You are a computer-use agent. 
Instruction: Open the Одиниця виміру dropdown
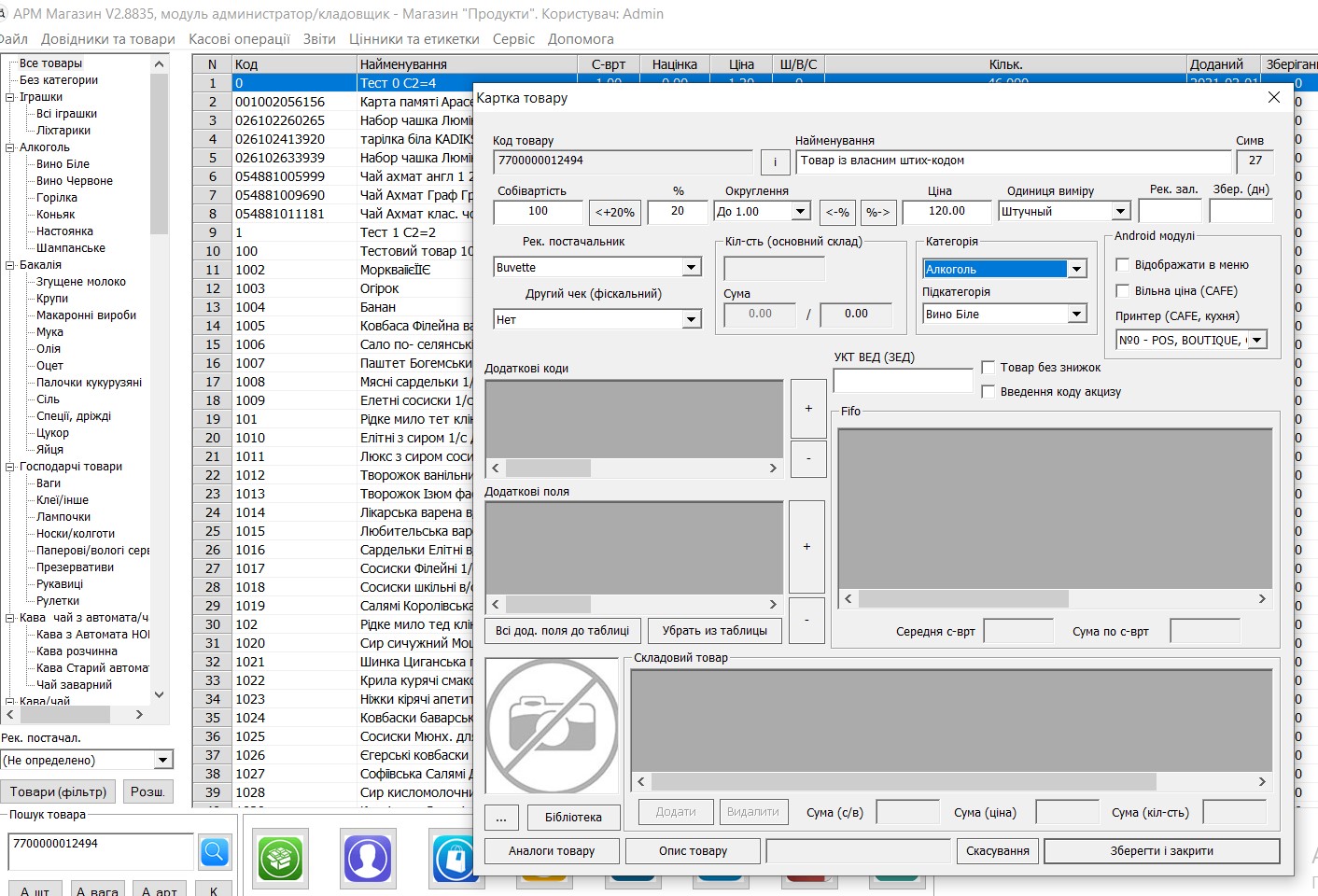[1121, 212]
